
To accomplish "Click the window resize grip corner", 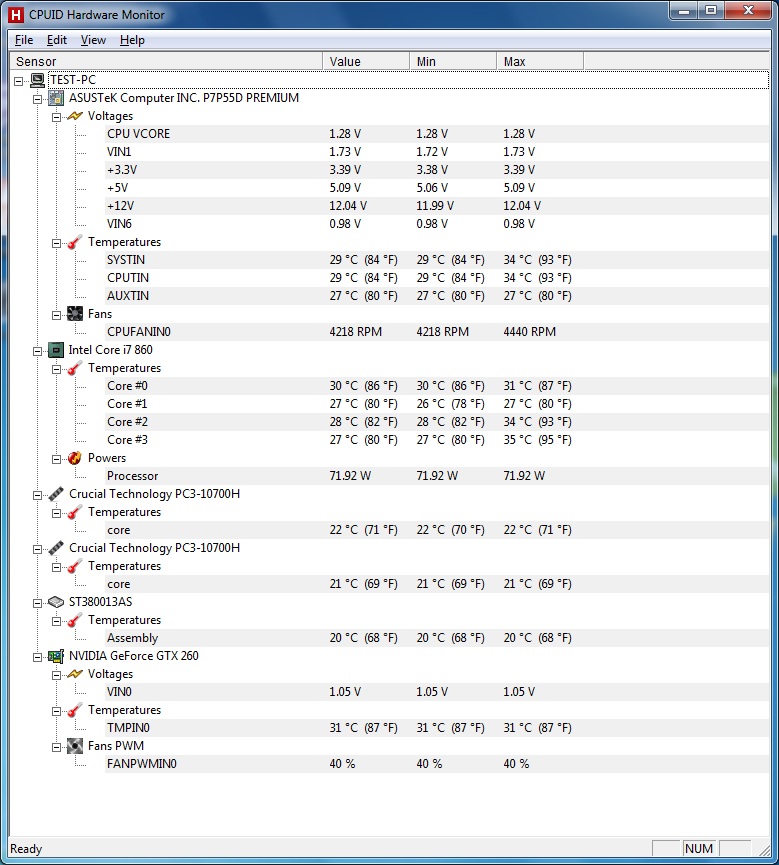I will (764, 850).
